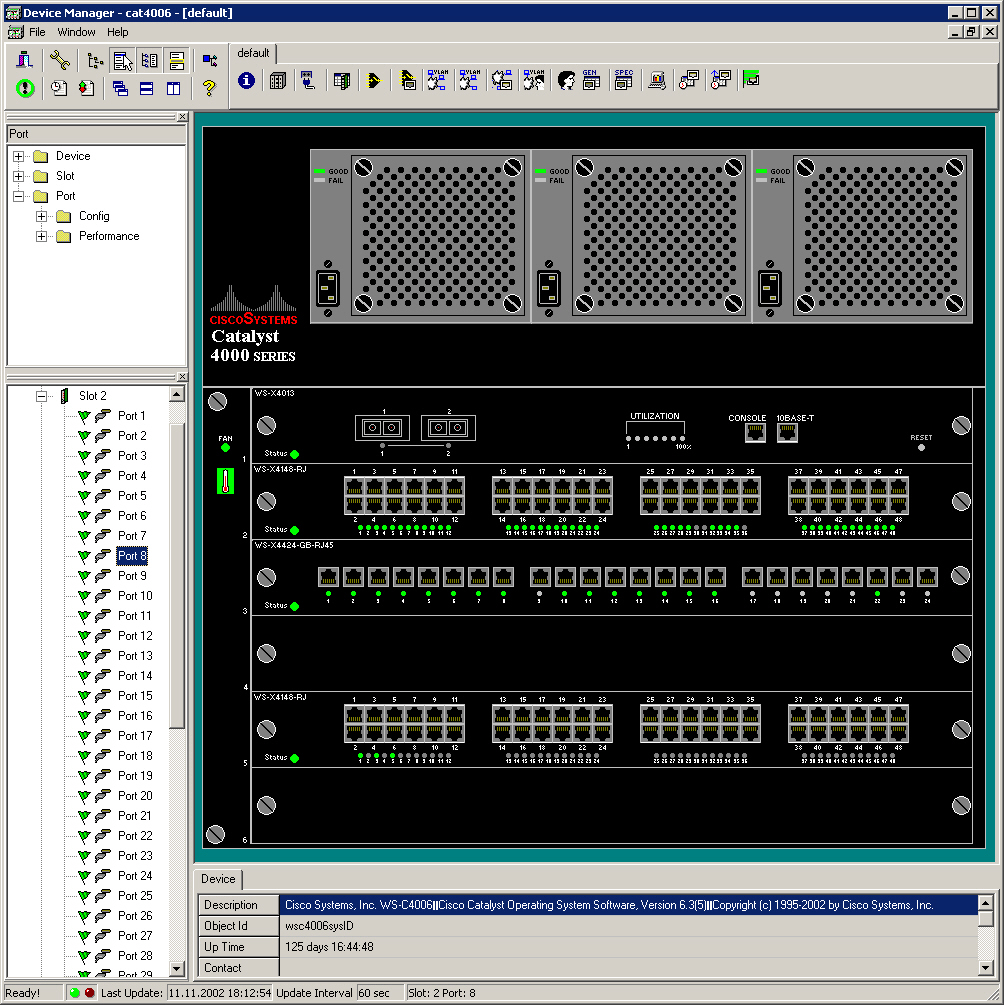The image size is (1004, 1005).
Task: Select the default tab
Action: click(254, 53)
